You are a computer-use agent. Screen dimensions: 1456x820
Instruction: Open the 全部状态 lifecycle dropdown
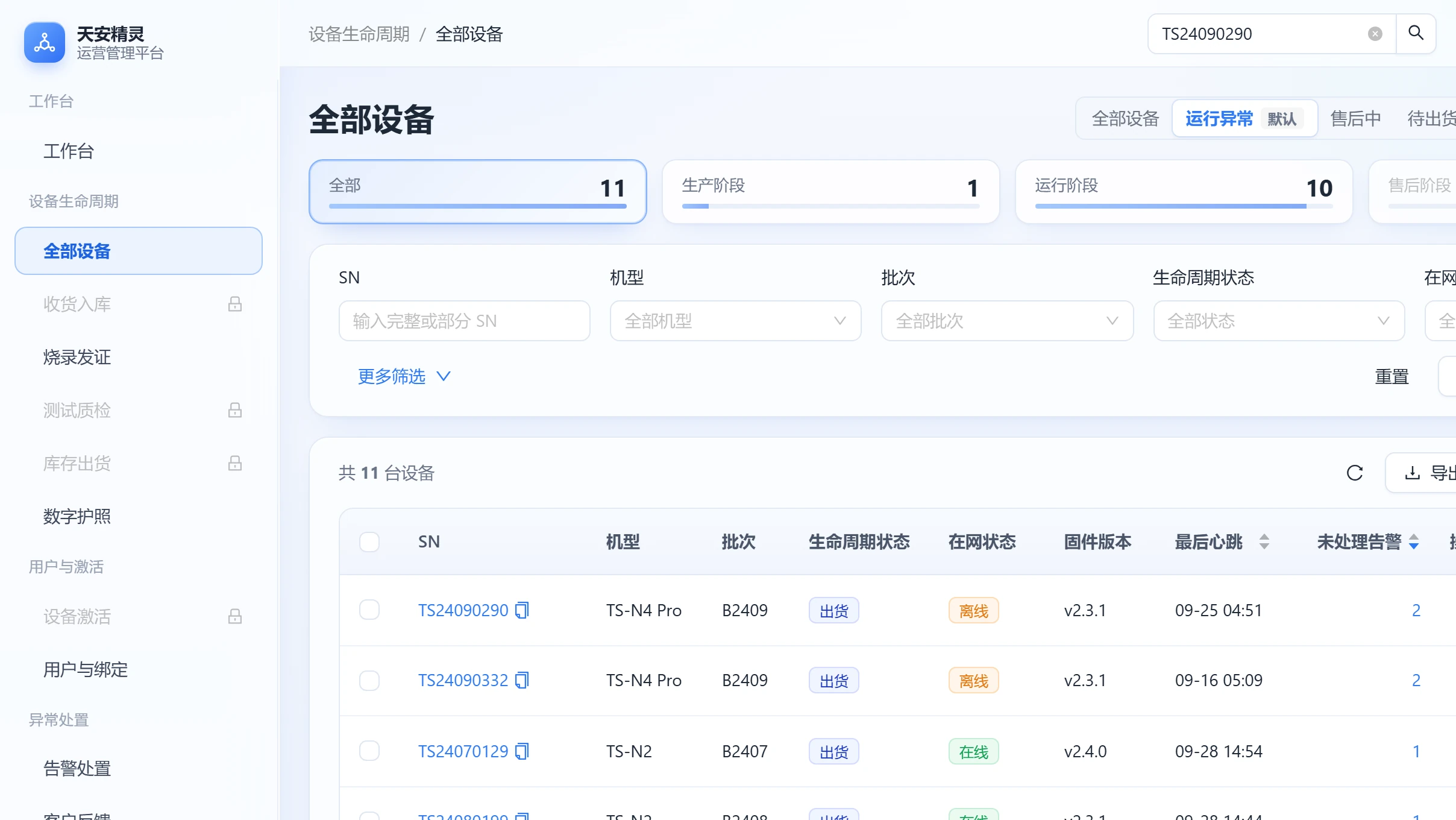(x=1279, y=321)
